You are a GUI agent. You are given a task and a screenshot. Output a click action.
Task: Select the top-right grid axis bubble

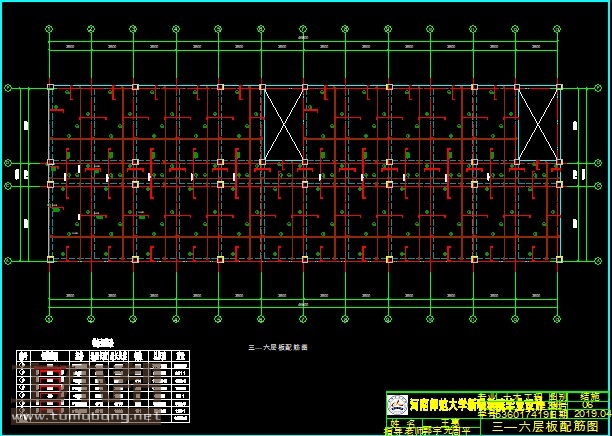(557, 27)
